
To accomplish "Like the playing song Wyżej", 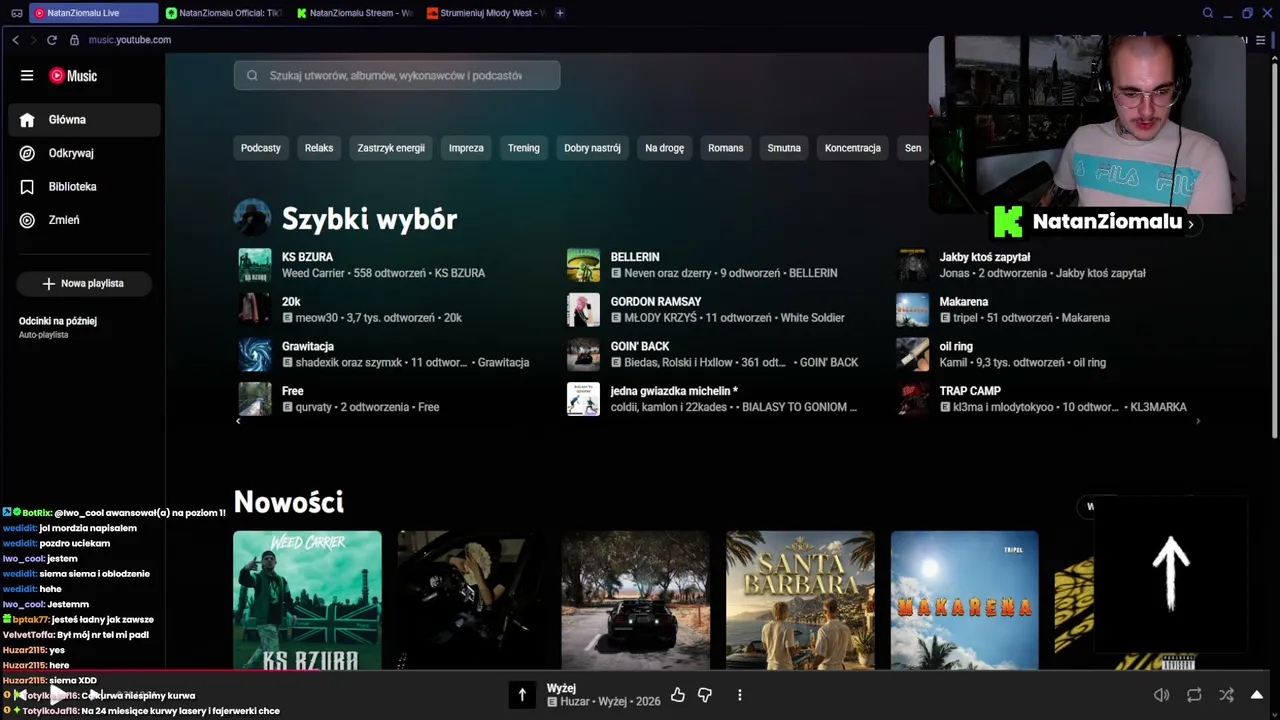I will pos(678,695).
